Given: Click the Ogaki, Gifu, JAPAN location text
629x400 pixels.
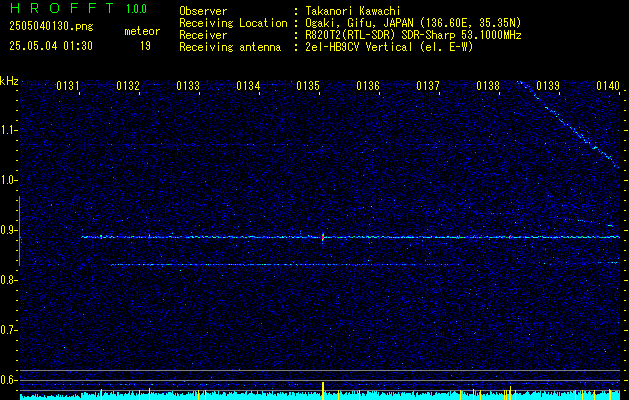Looking at the screenshot, I should [413, 23].
